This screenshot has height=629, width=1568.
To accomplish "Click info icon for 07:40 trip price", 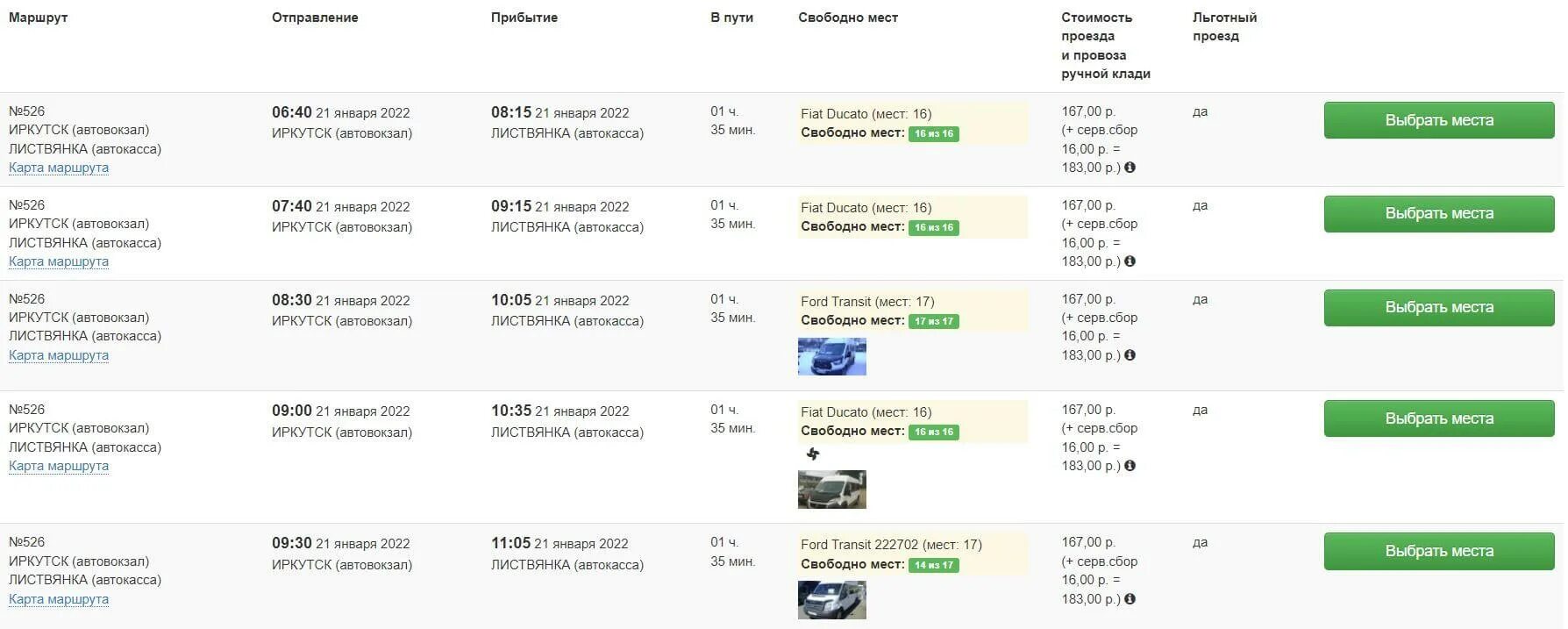I will 1130,261.
